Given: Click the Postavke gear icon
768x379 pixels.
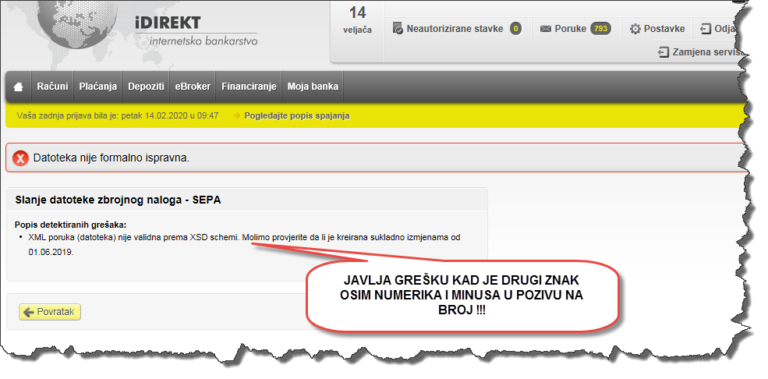Looking at the screenshot, I should pyautogui.click(x=635, y=29).
